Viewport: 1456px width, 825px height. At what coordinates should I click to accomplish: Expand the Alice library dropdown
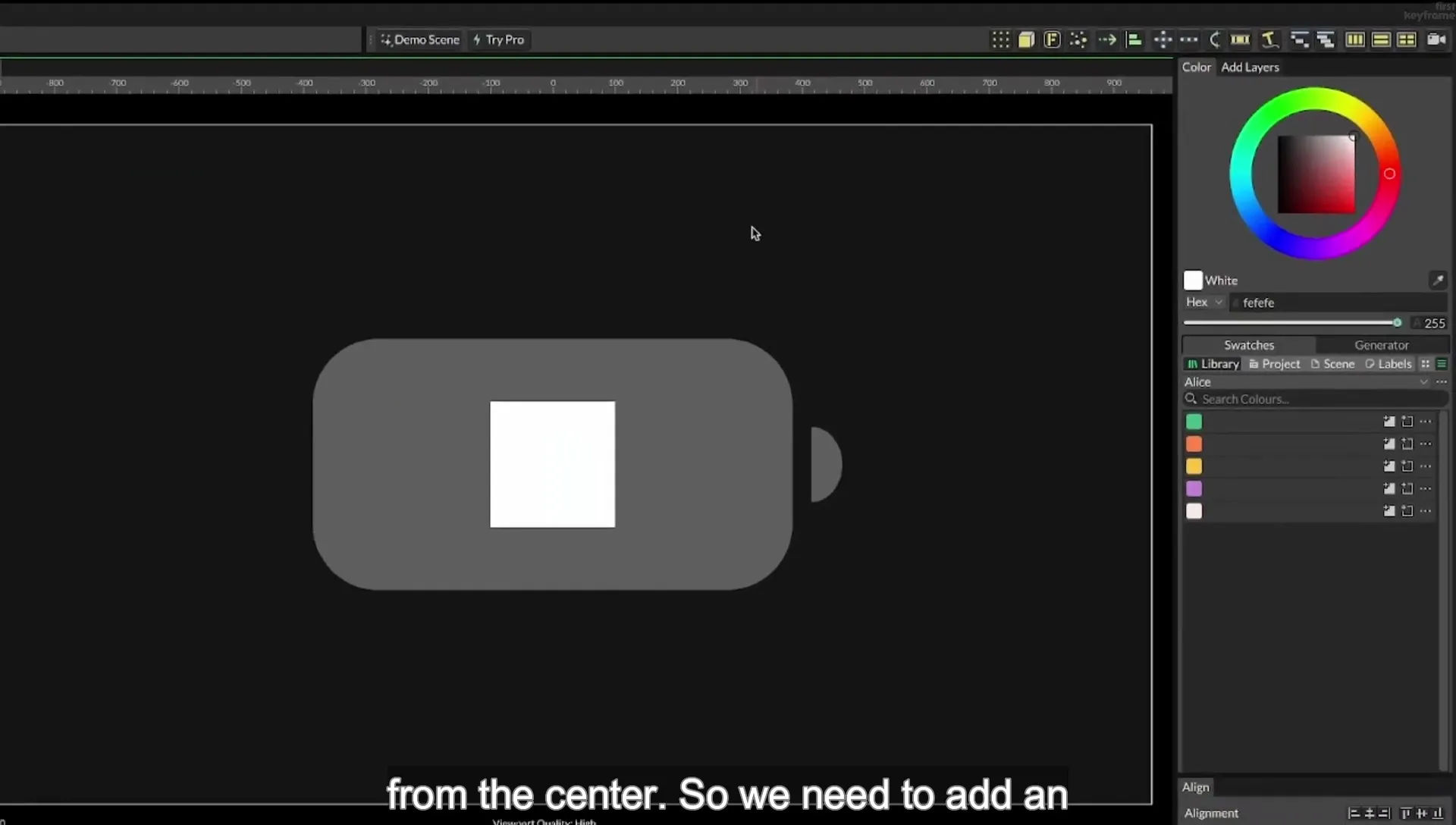1423,382
